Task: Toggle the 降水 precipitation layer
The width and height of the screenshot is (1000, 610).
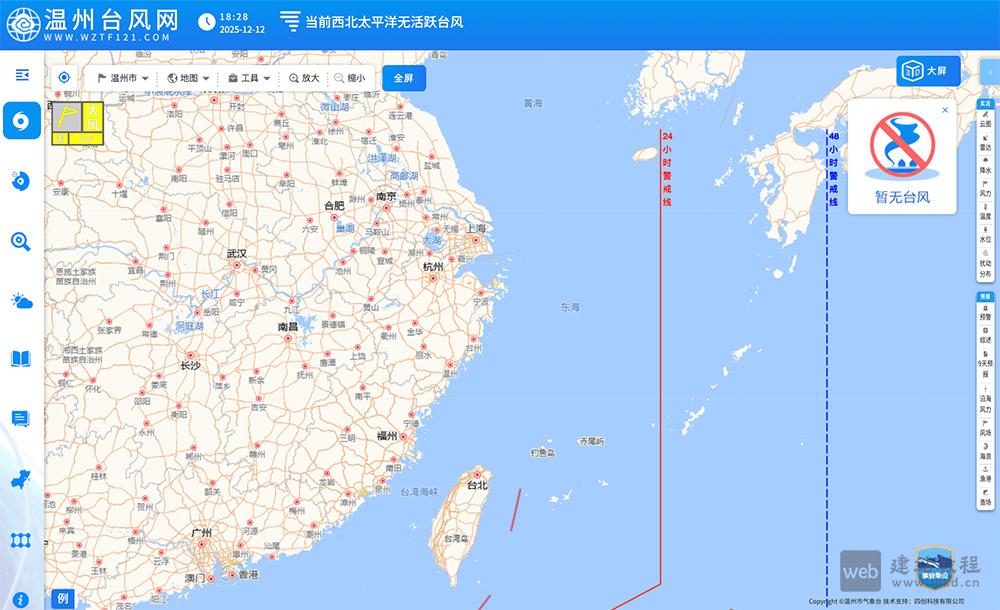Action: [985, 166]
